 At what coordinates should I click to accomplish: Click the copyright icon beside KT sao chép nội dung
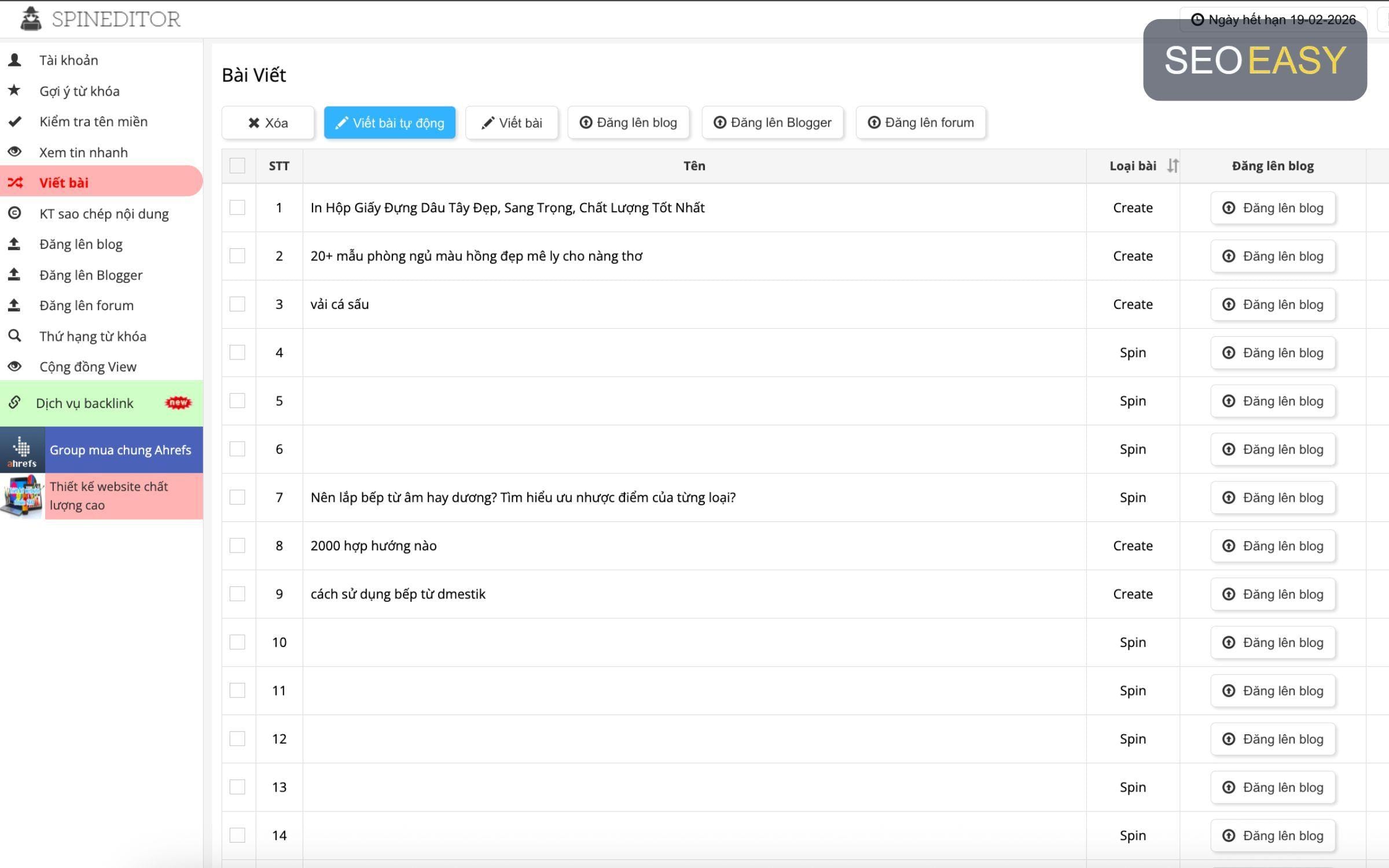coord(14,213)
